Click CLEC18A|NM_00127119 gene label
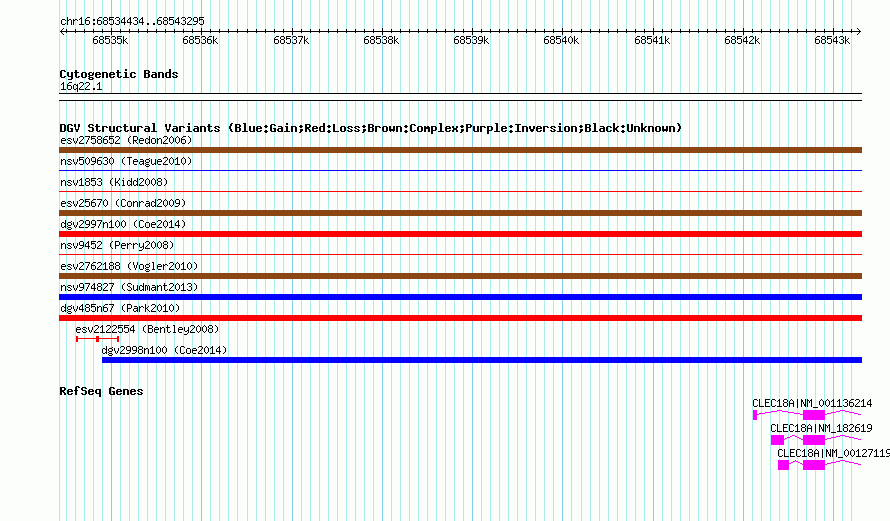Screen dimensions: 890x521 click(x=833, y=453)
